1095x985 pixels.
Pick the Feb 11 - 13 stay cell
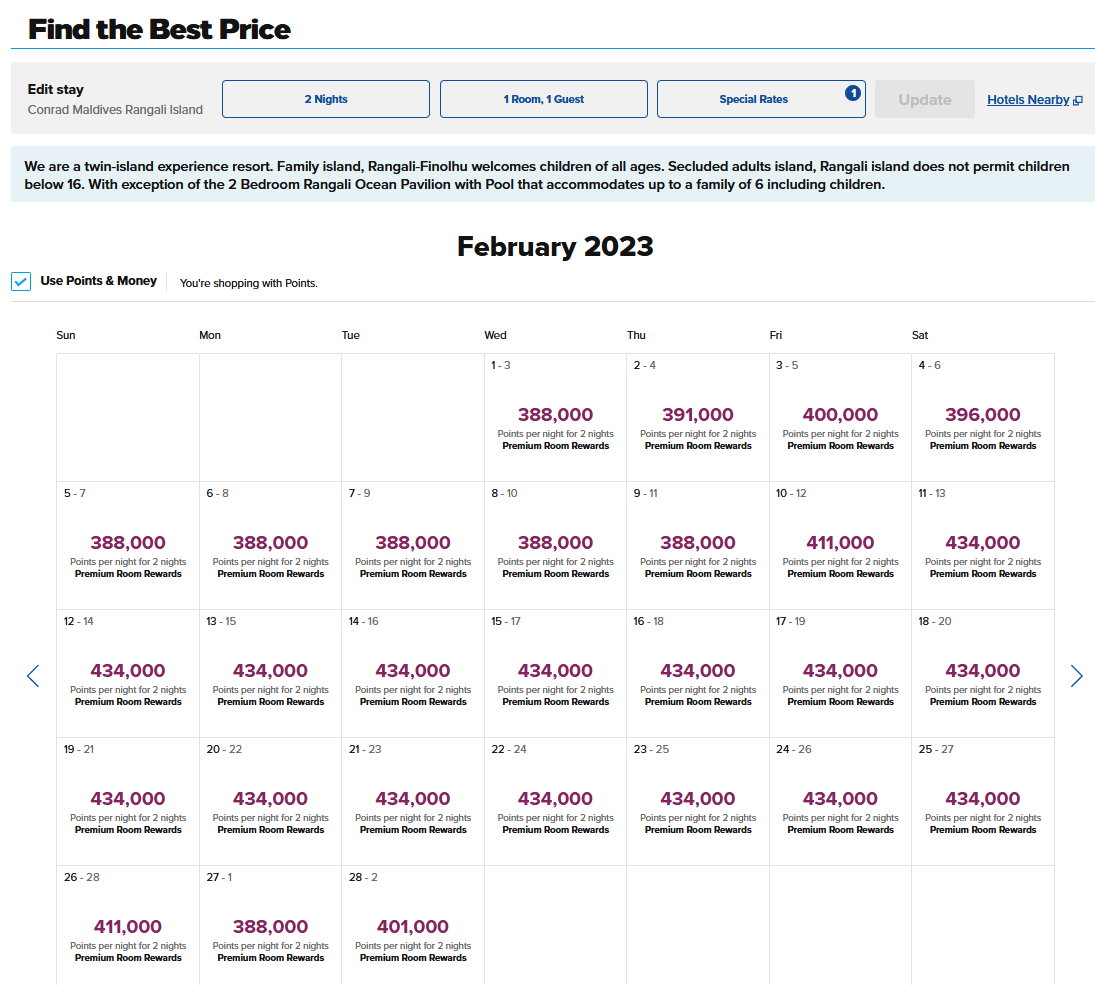[x=983, y=546]
